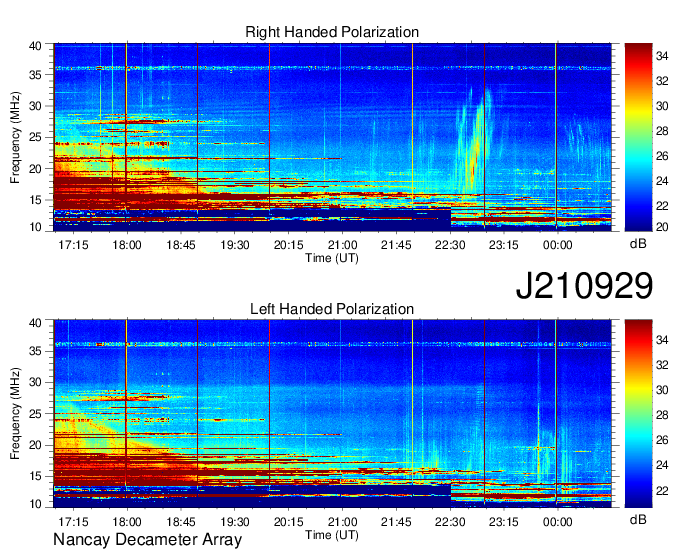680x552 pixels.
Task: Click the 34 dB label on the bottom color bar
Action: 662,340
